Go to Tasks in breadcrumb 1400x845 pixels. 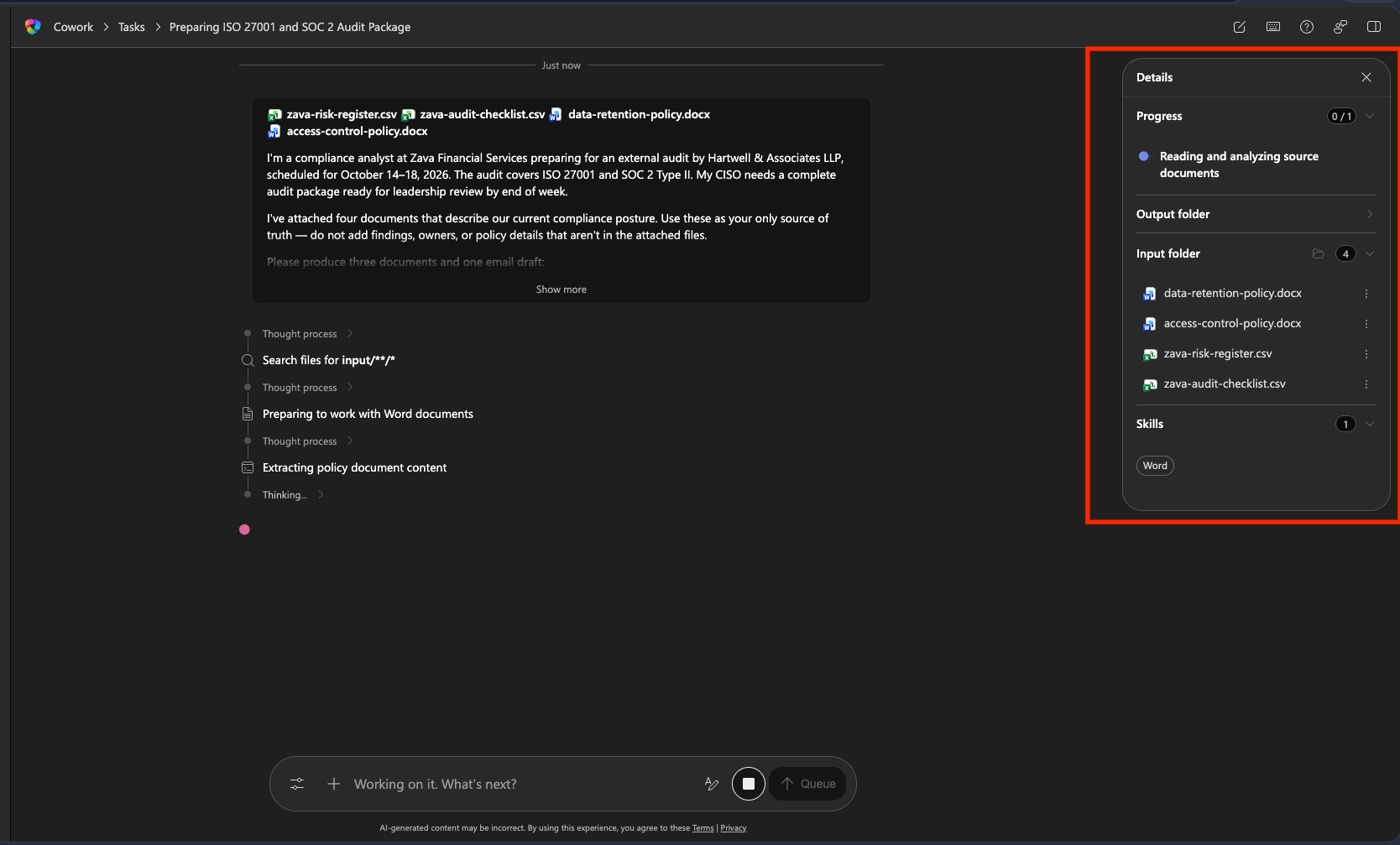[131, 27]
